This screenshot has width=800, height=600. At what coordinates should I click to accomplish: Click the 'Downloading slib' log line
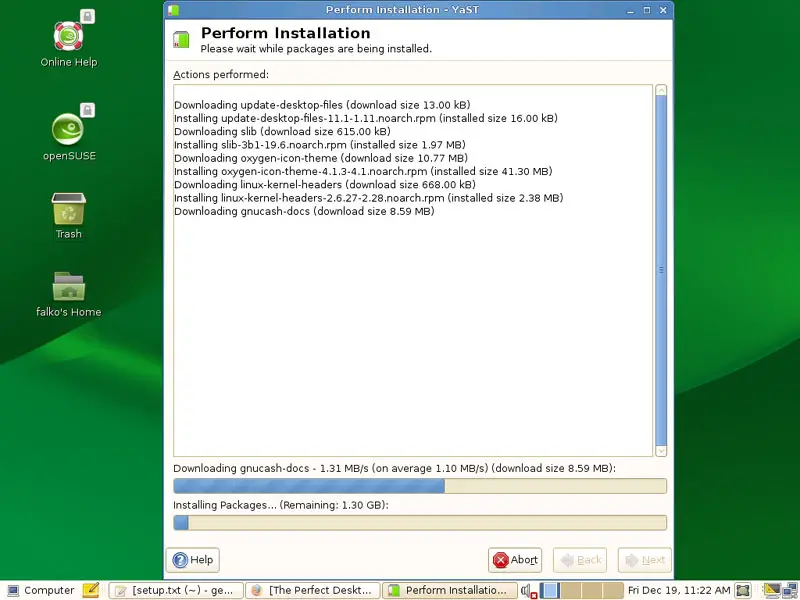282,132
